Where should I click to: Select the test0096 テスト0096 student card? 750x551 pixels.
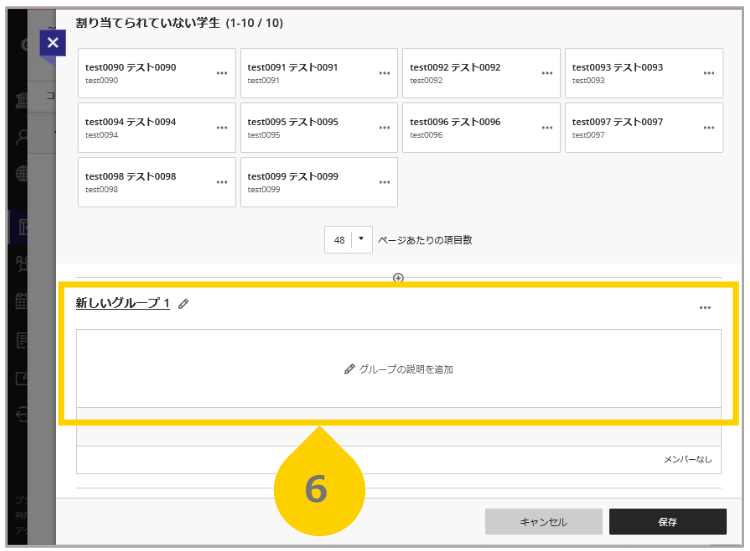tap(481, 128)
